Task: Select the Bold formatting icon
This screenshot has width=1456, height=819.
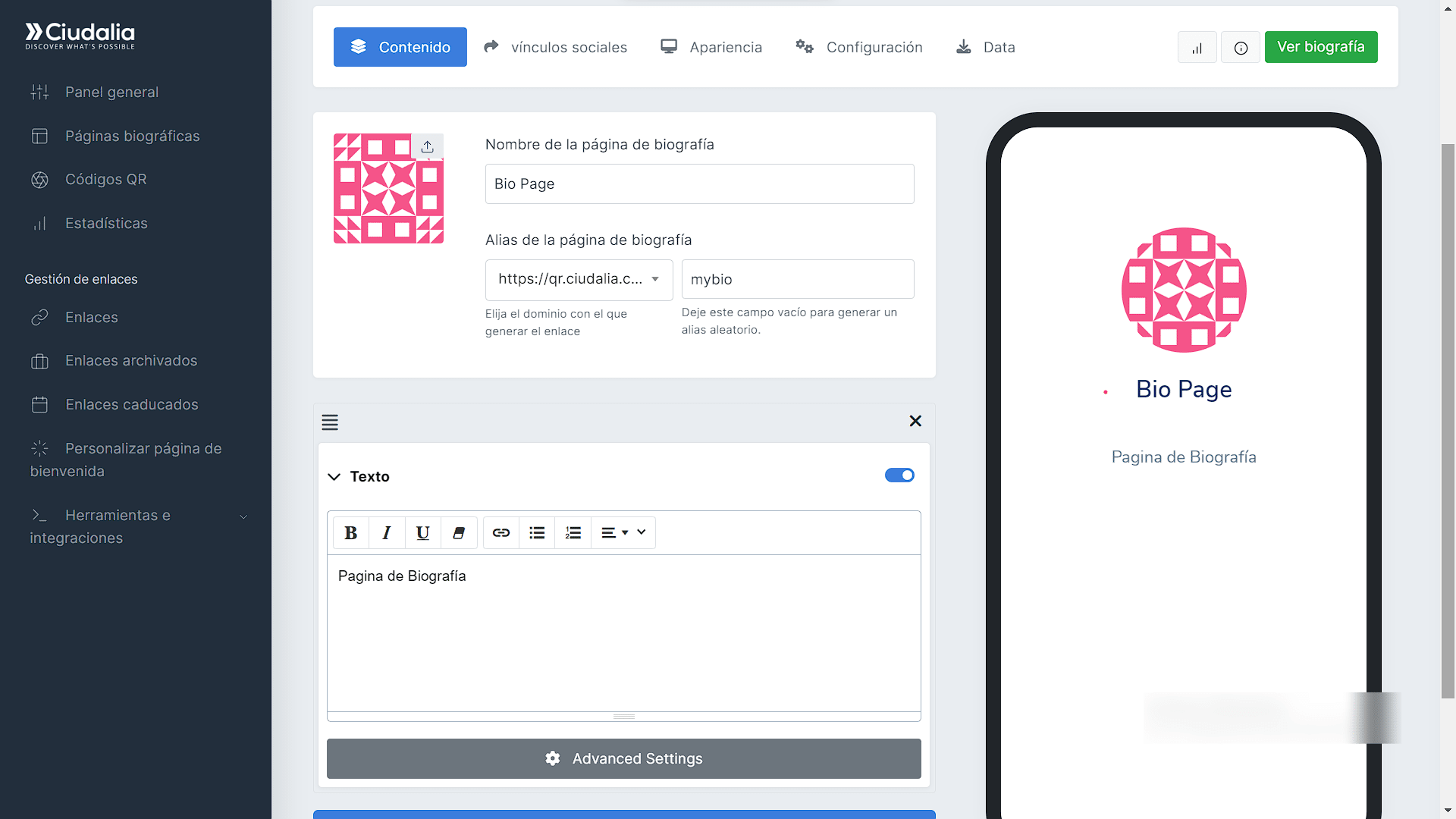Action: click(350, 532)
